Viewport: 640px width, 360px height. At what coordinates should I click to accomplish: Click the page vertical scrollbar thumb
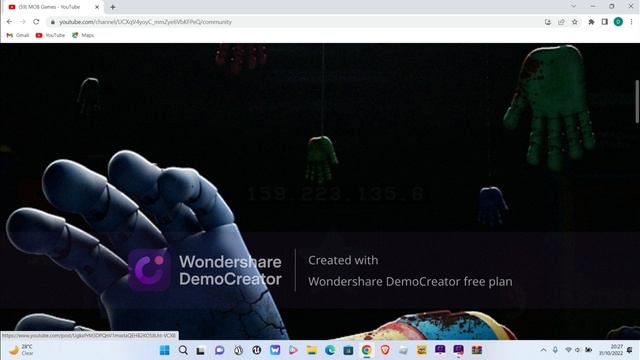pos(637,101)
